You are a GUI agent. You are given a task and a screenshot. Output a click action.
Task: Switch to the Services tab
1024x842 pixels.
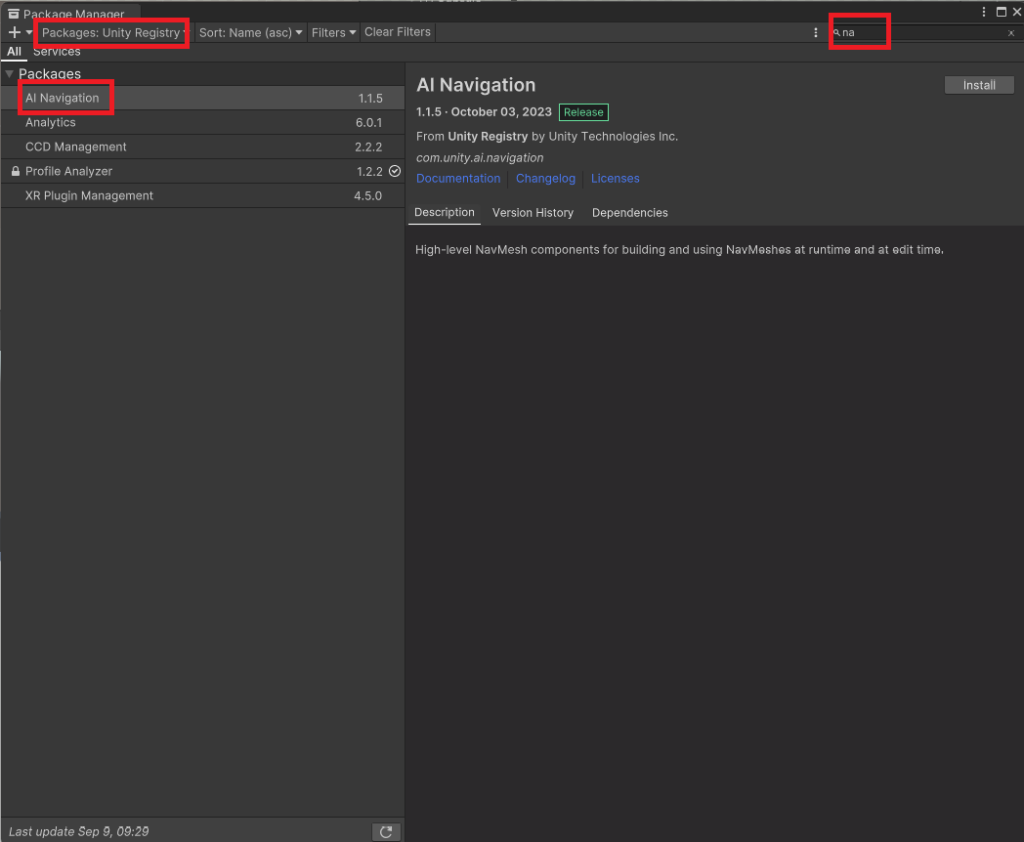57,52
